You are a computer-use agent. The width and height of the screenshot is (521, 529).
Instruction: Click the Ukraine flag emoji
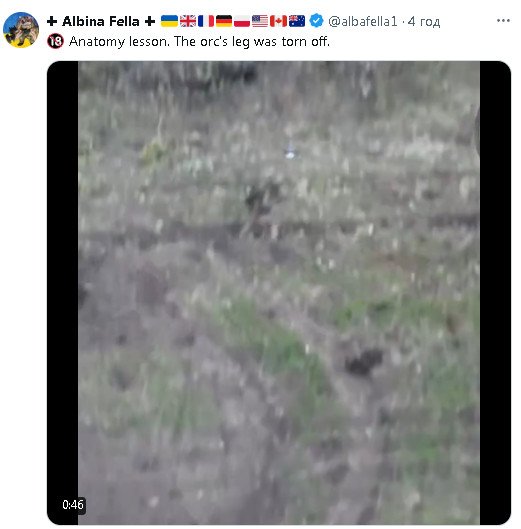click(x=169, y=21)
